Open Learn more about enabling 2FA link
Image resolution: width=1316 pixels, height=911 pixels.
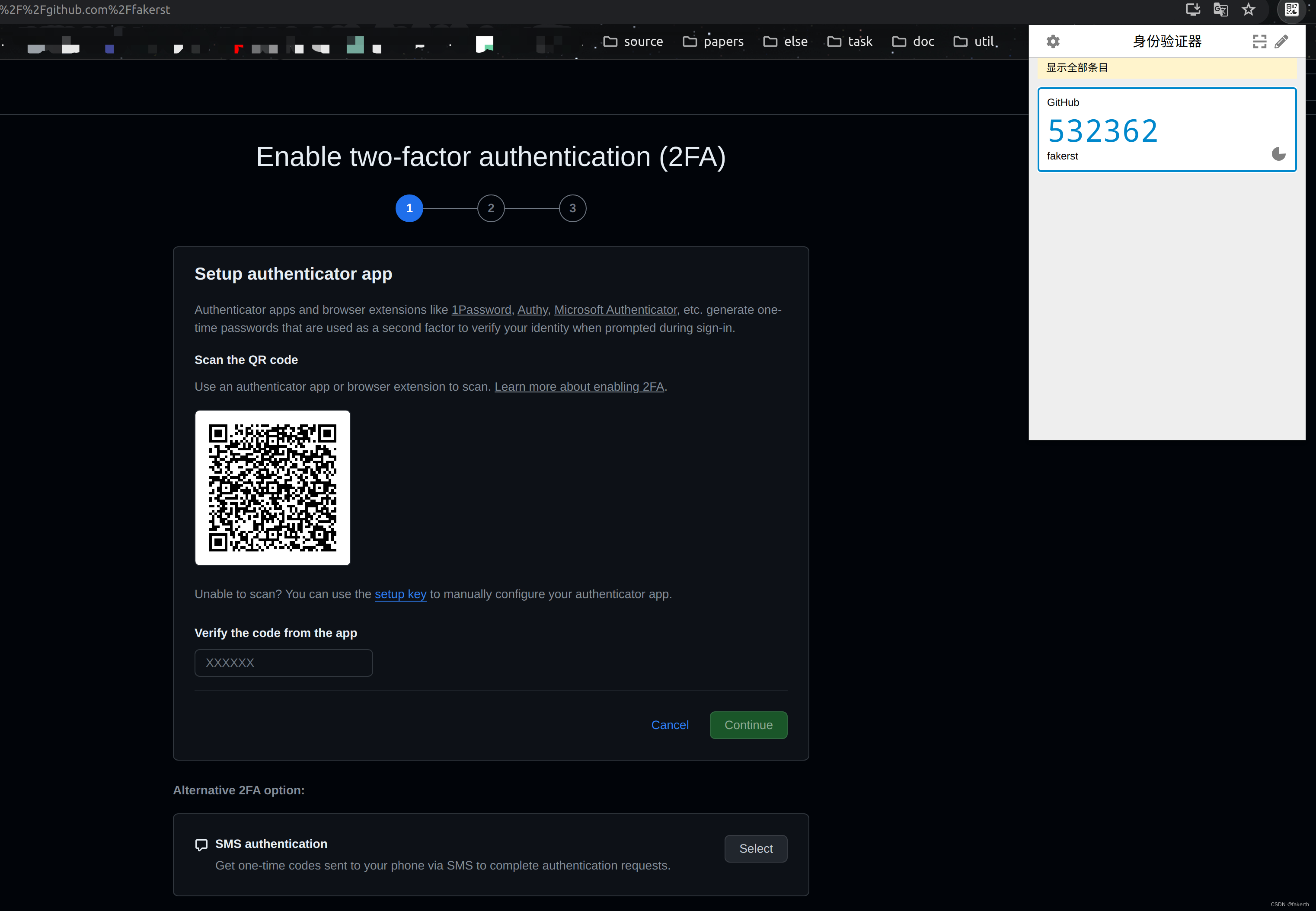[x=579, y=386]
